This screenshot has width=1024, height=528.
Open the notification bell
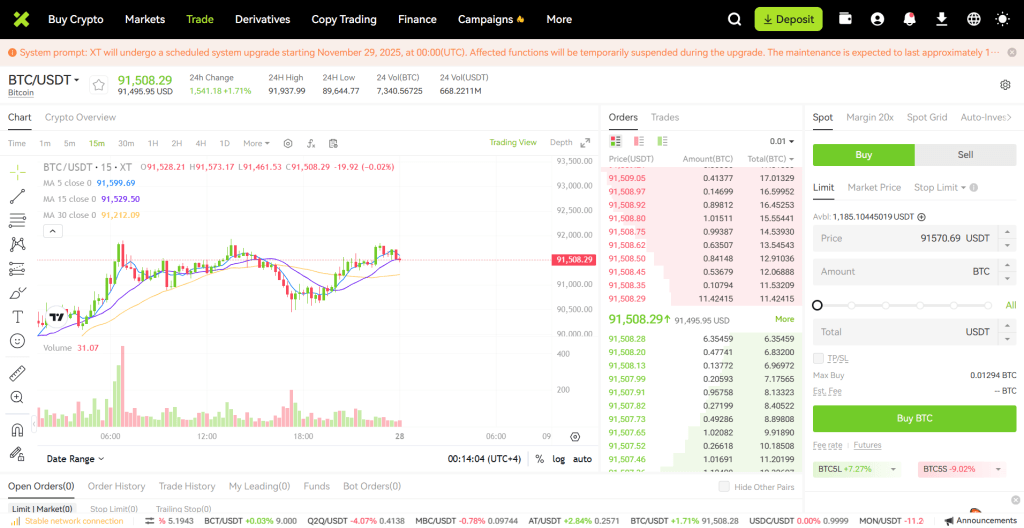[x=909, y=20]
